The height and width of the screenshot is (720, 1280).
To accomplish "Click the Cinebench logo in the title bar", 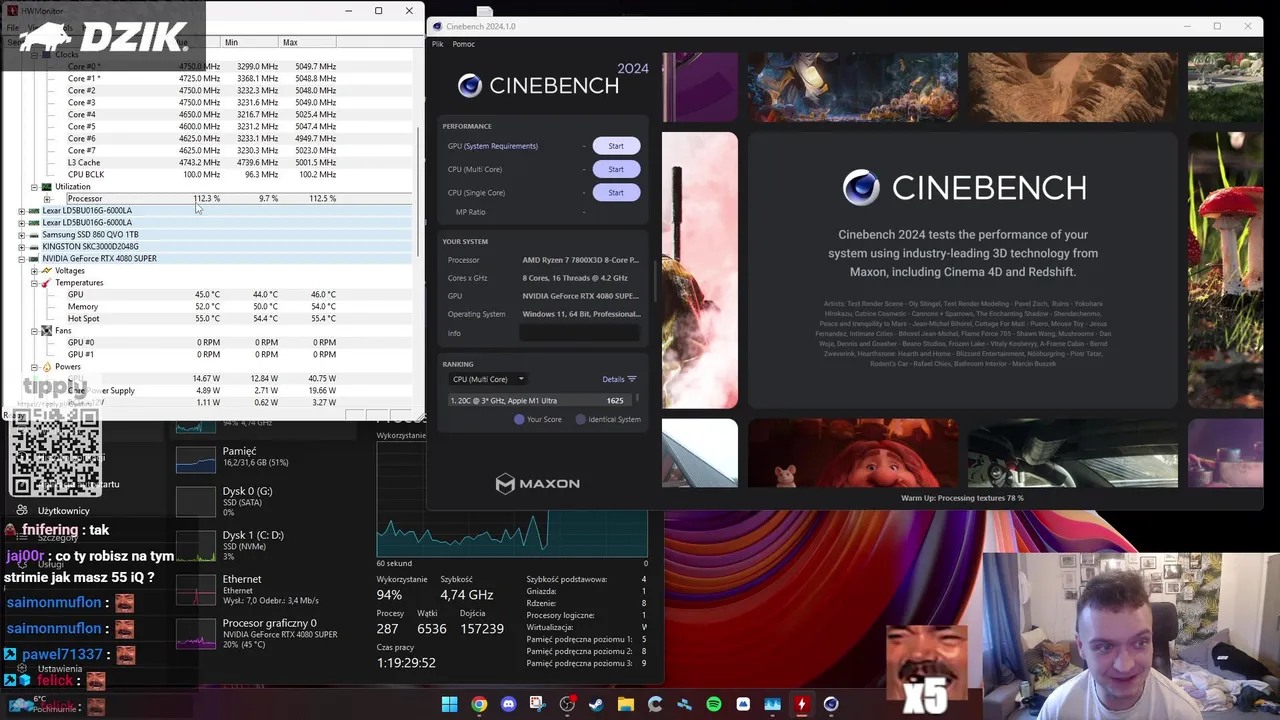I will click(437, 26).
